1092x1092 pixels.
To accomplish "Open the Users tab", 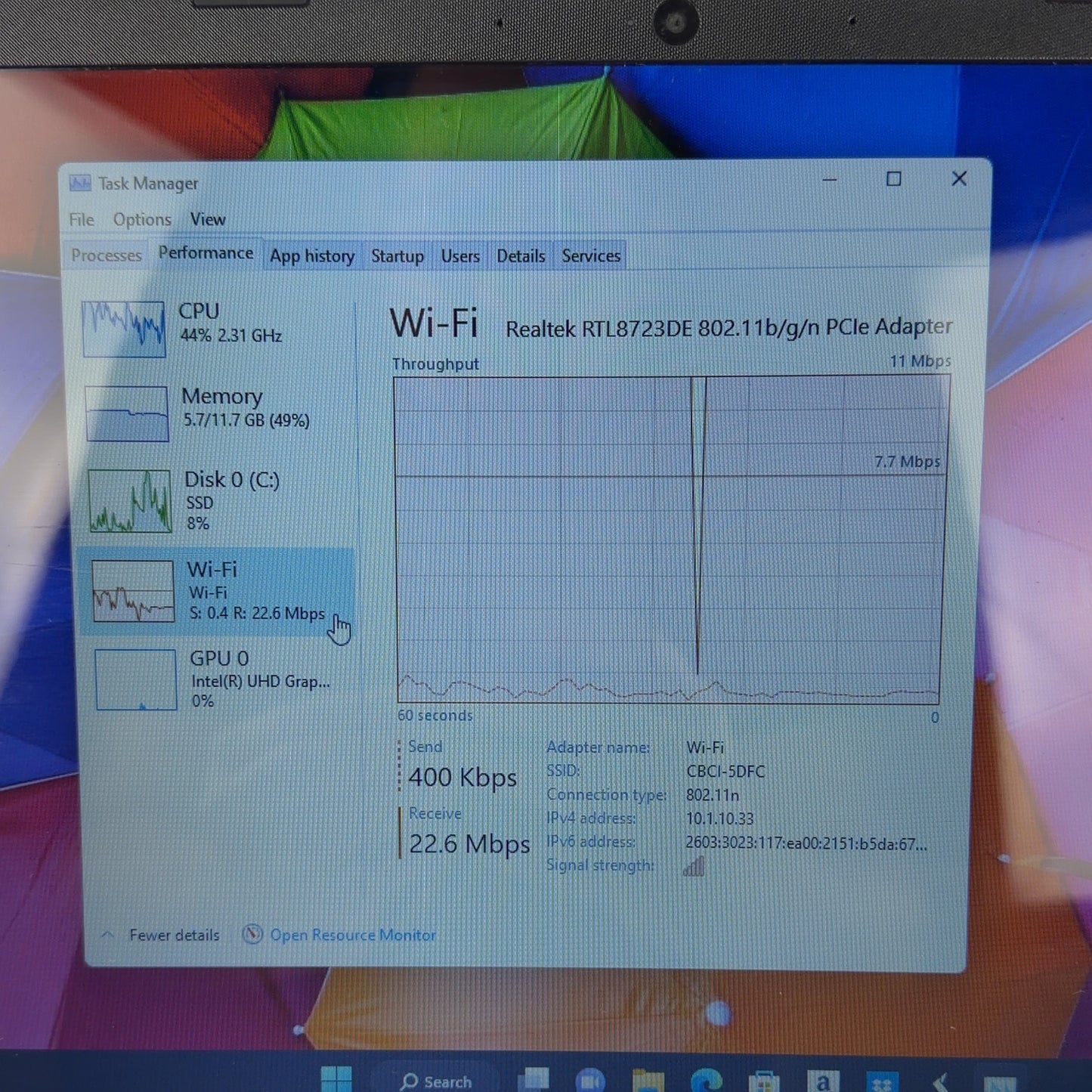I will coord(460,256).
